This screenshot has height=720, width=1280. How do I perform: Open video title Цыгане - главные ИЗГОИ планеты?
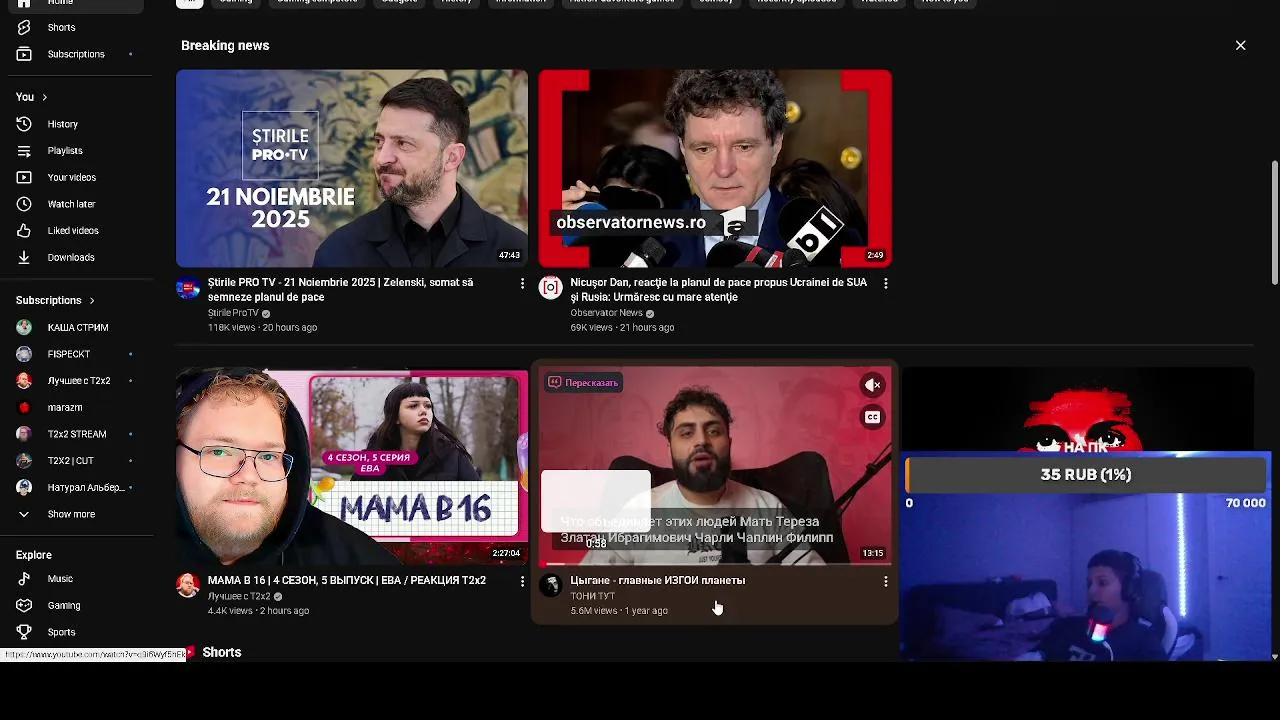[657, 580]
